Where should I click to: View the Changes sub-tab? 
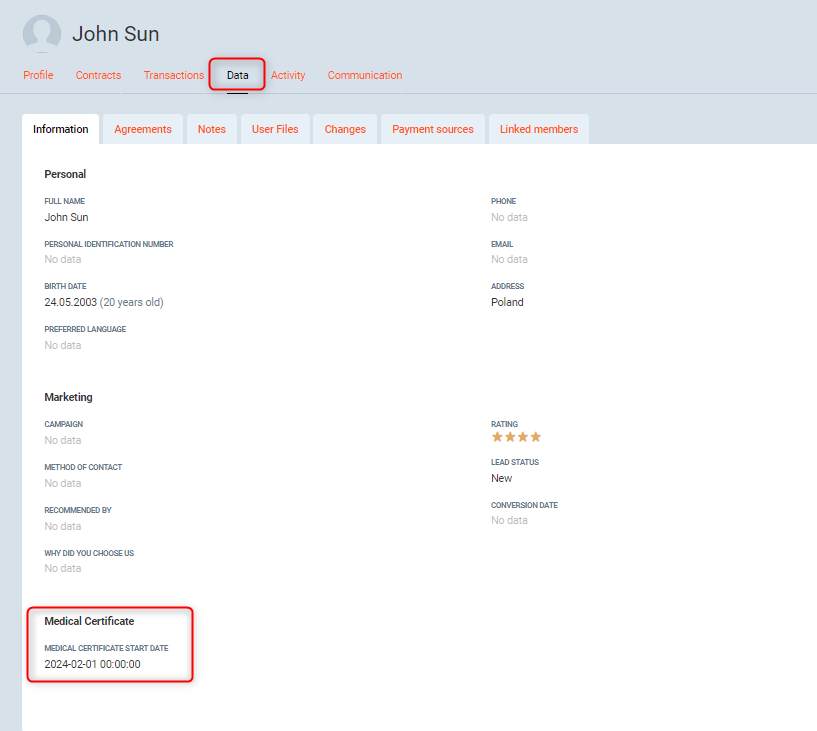pyautogui.click(x=345, y=129)
